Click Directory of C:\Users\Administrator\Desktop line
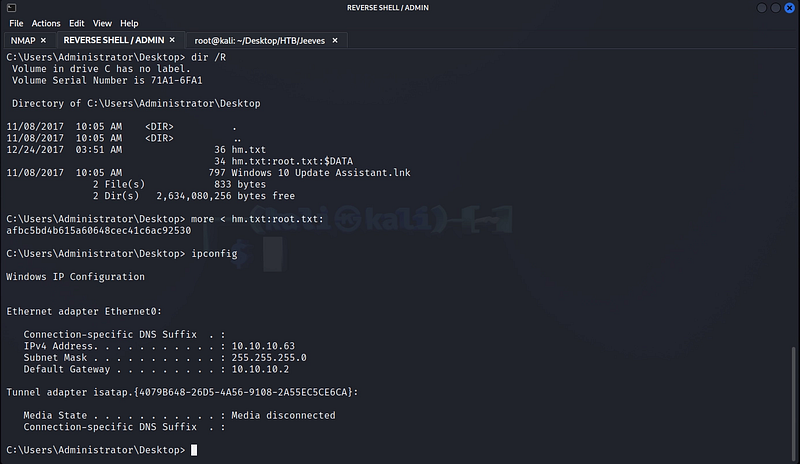 tap(136, 104)
